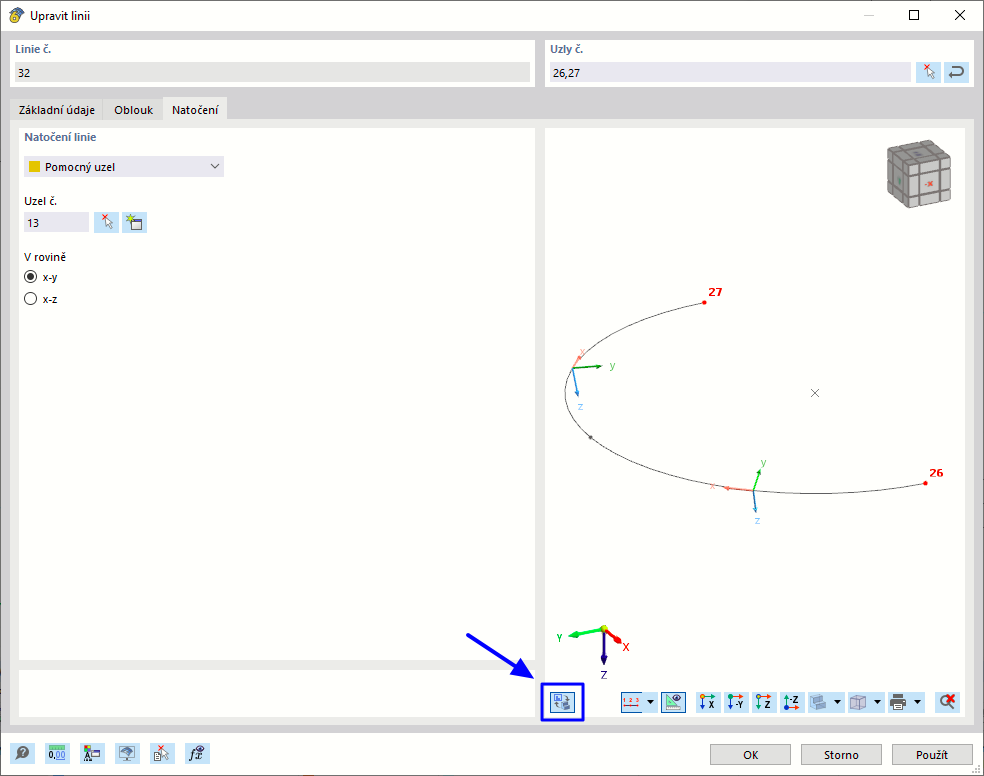Screen dimensions: 984x776
Task: Open the Pomocný uzel rotation type dropdown
Action: tap(124, 167)
